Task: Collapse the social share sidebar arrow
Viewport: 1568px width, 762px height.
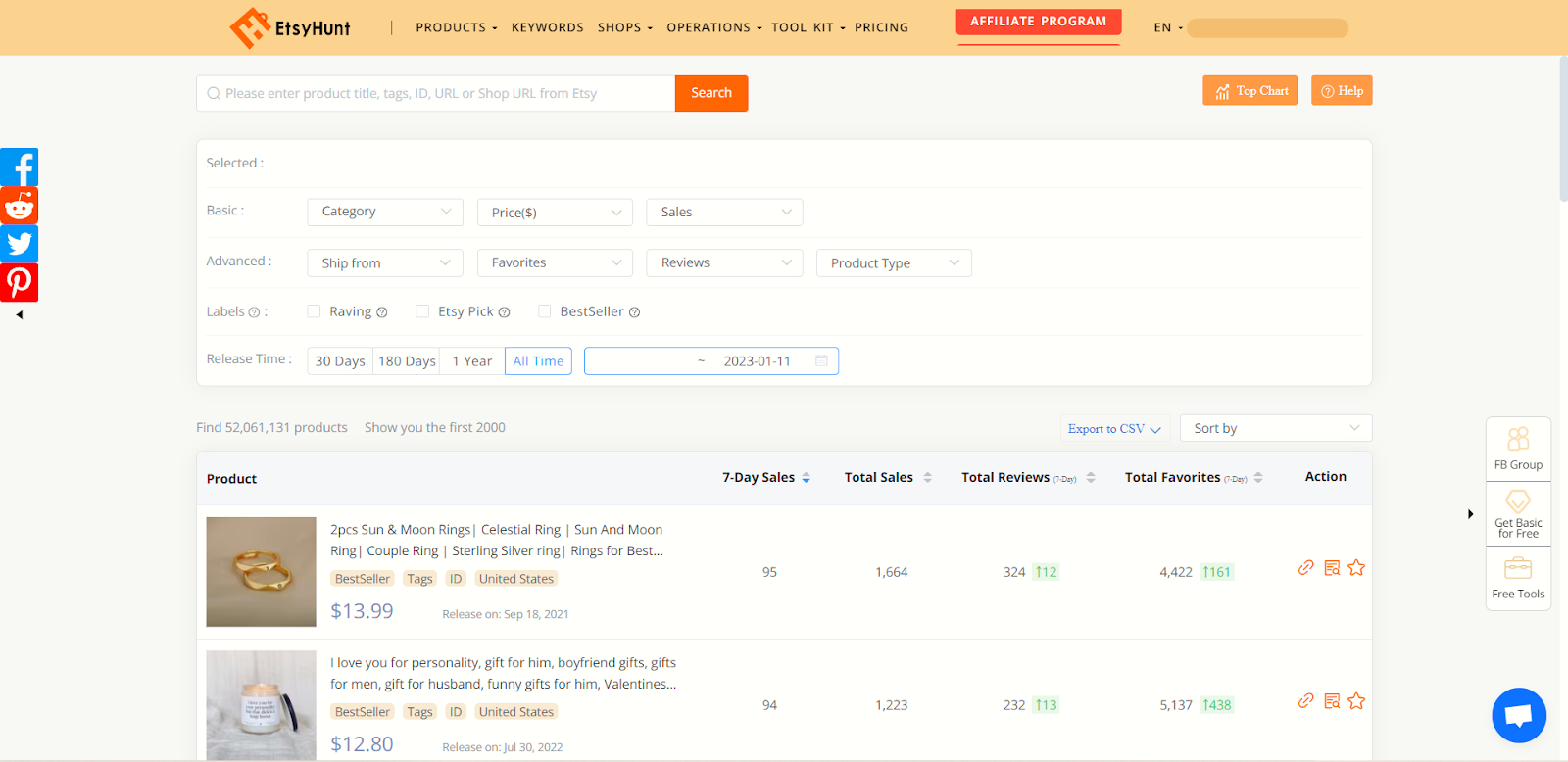Action: tap(19, 315)
